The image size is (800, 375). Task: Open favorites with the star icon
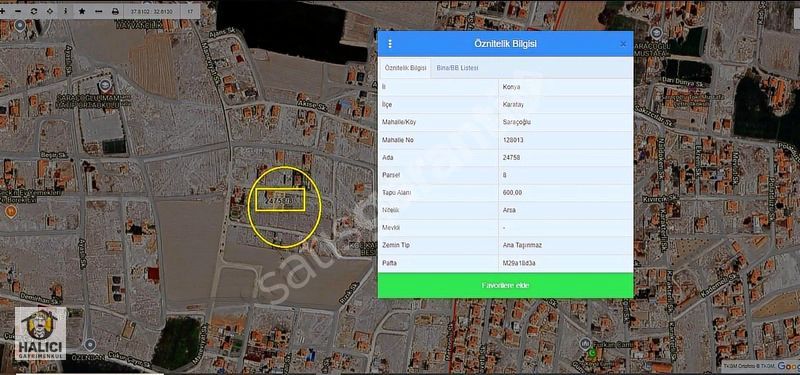82,11
